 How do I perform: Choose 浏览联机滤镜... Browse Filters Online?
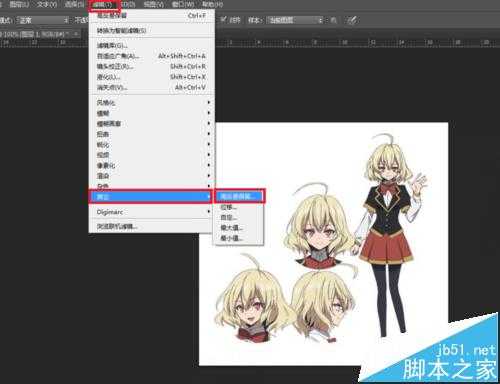(152, 227)
